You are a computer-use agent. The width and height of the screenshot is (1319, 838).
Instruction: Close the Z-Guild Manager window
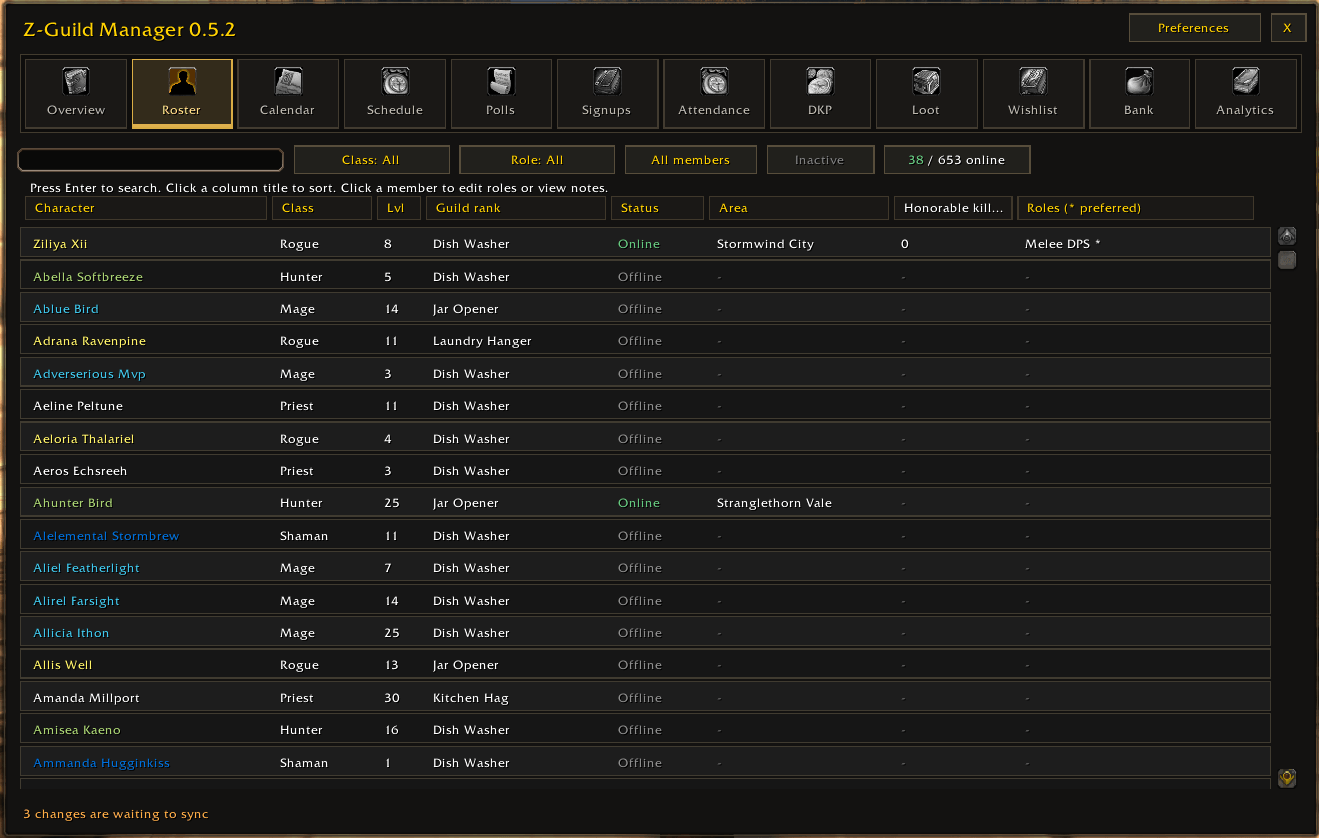tap(1288, 28)
